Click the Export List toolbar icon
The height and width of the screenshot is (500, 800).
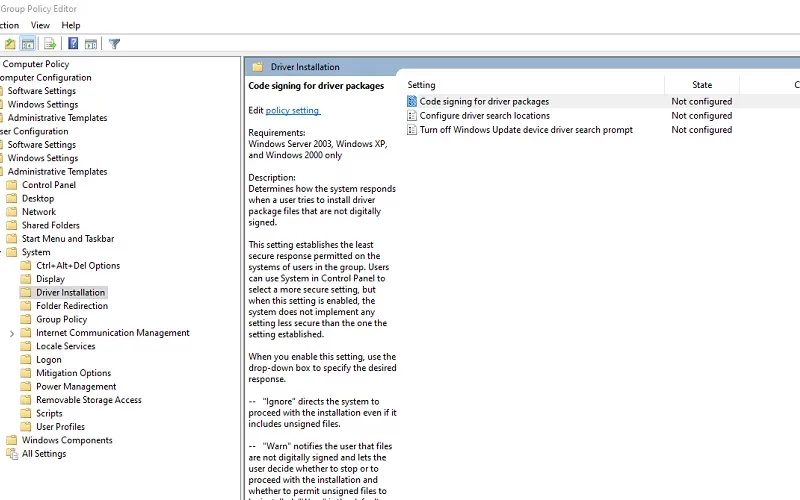(49, 44)
